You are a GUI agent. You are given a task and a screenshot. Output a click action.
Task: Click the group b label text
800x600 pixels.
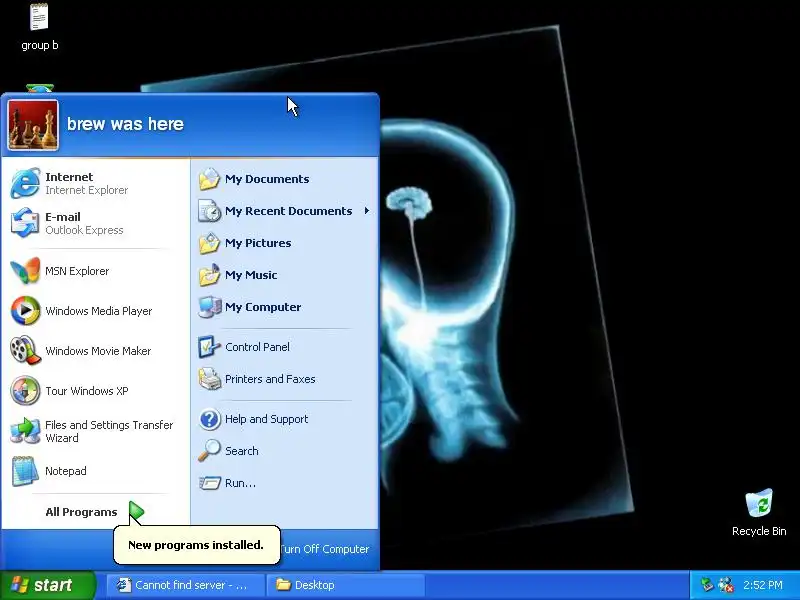tap(40, 45)
